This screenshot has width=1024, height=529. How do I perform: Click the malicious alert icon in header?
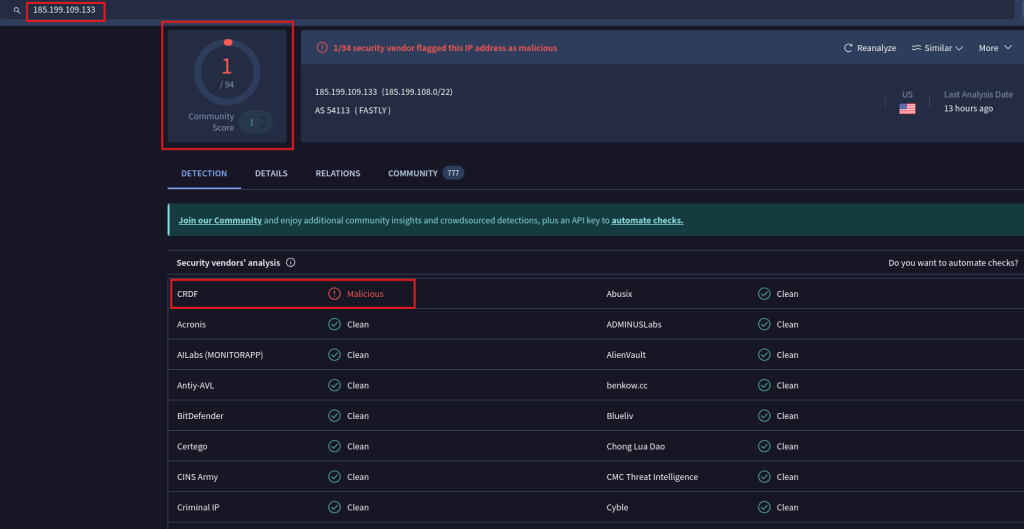point(322,48)
